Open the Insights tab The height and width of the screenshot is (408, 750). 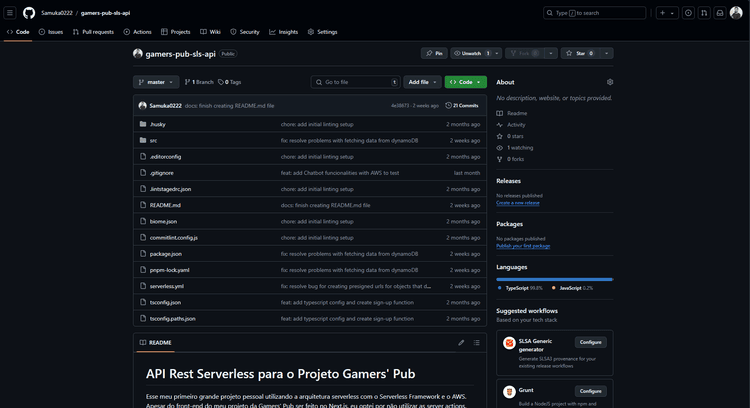[284, 32]
